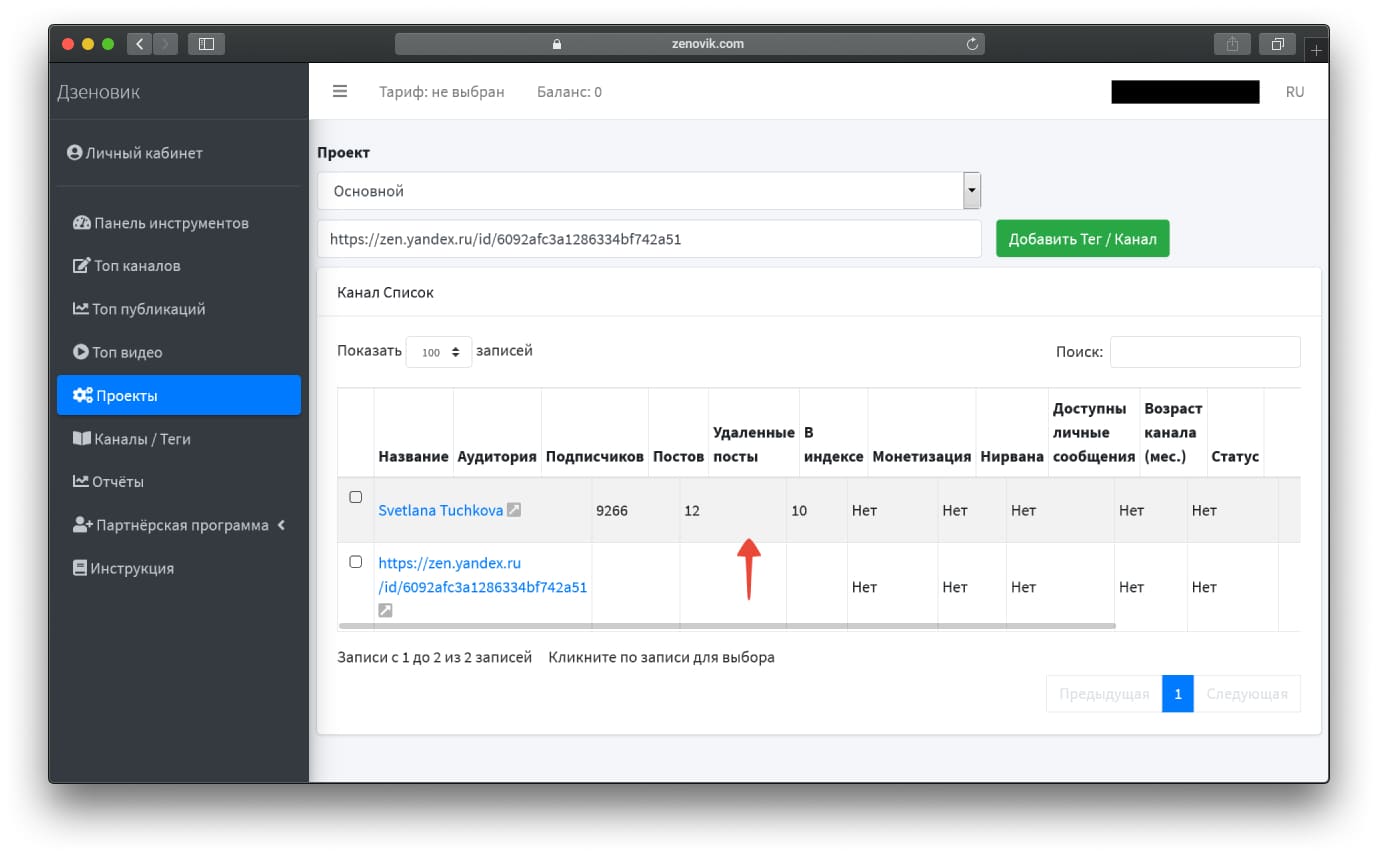The width and height of the screenshot is (1378, 856).
Task: Click the Баланс: 0 label
Action: (x=569, y=91)
